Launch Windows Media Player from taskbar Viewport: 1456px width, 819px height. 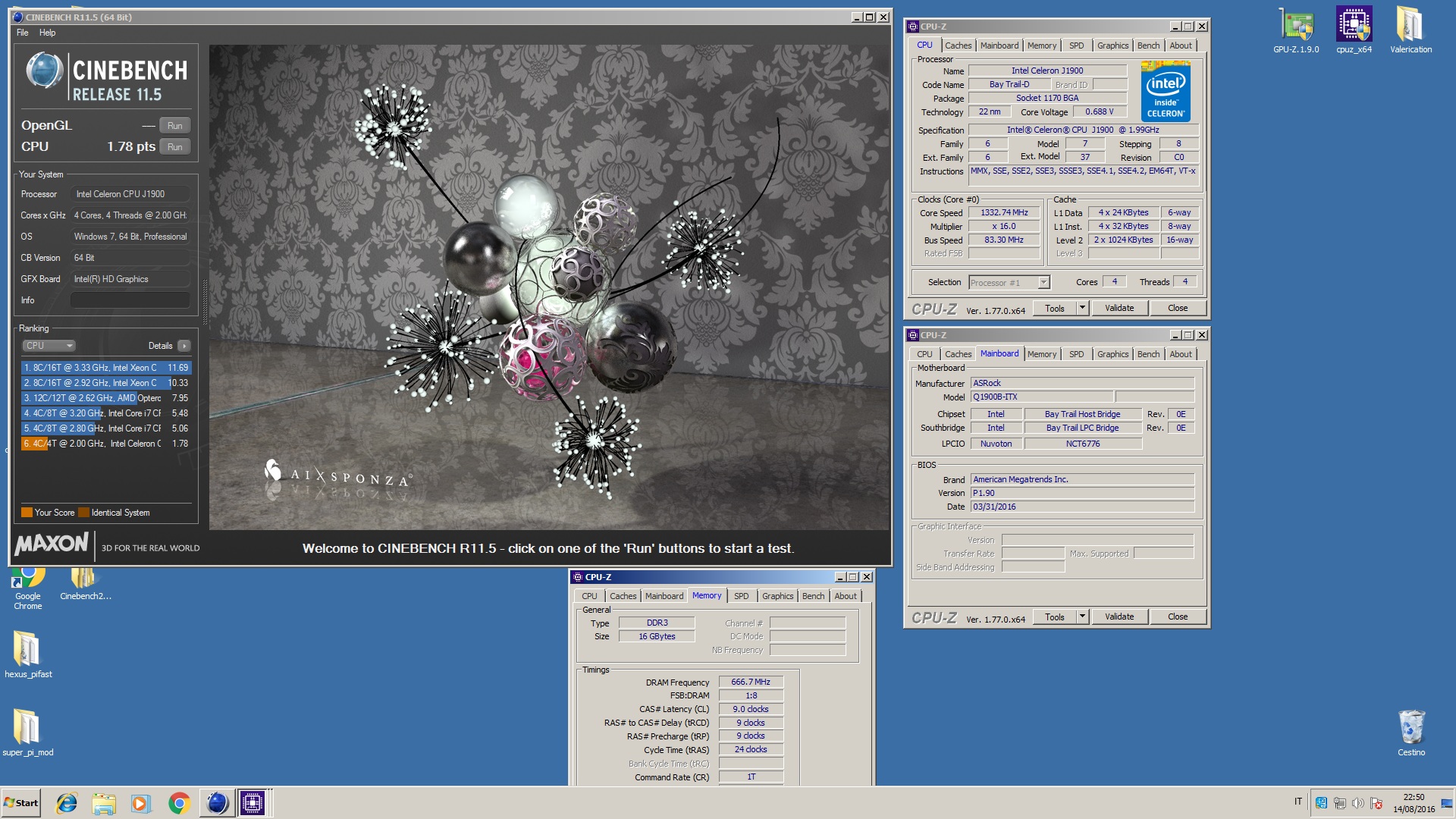click(x=141, y=803)
